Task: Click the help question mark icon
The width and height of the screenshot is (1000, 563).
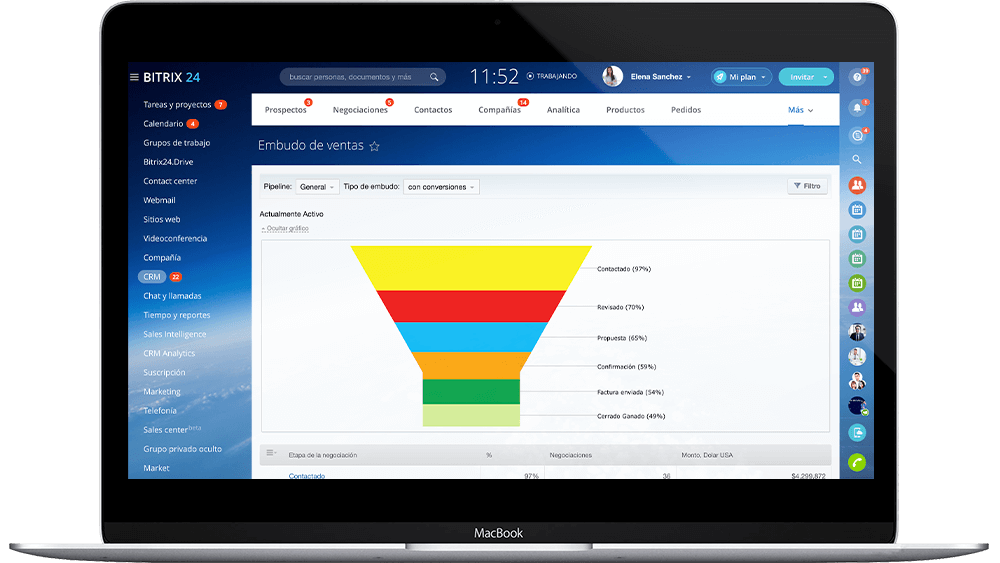Action: (856, 77)
